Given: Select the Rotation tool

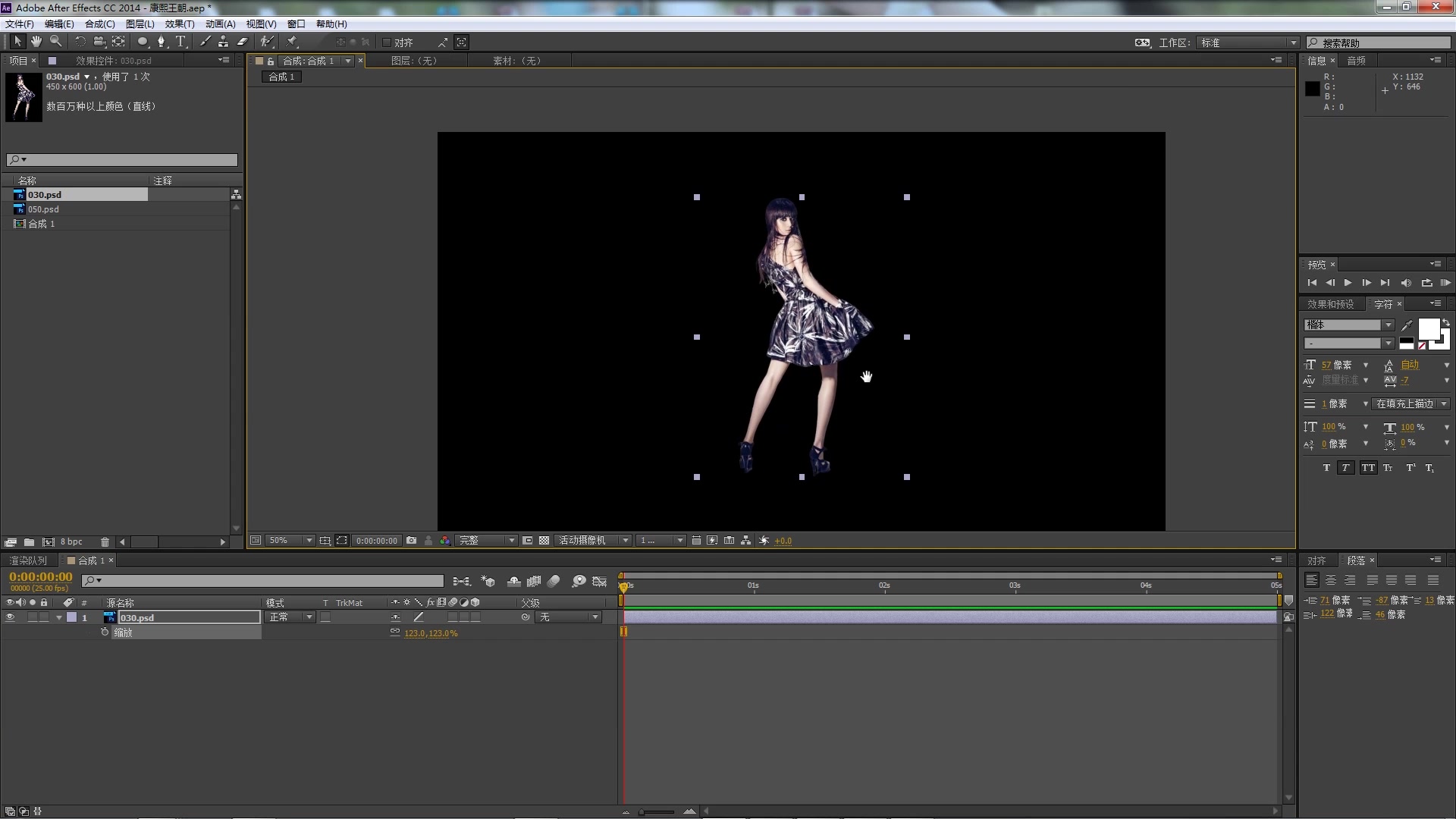Looking at the screenshot, I should (80, 42).
